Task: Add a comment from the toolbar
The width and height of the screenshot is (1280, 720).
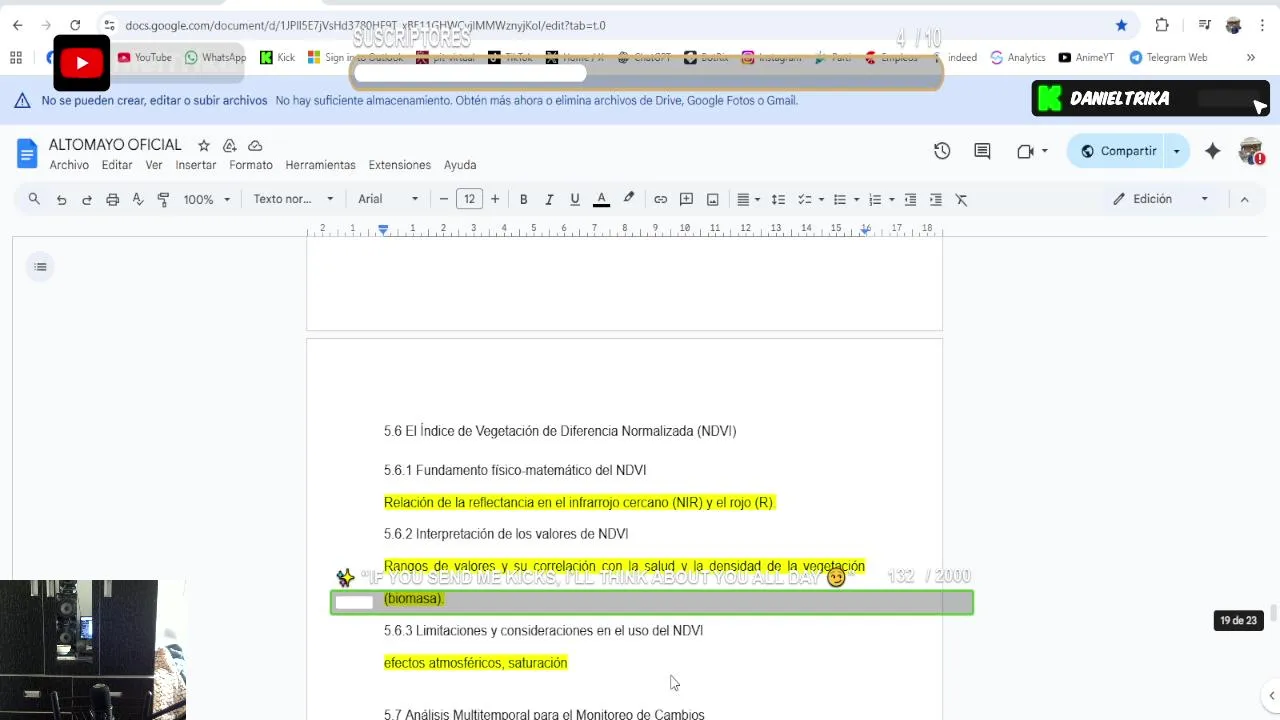Action: pyautogui.click(x=686, y=199)
